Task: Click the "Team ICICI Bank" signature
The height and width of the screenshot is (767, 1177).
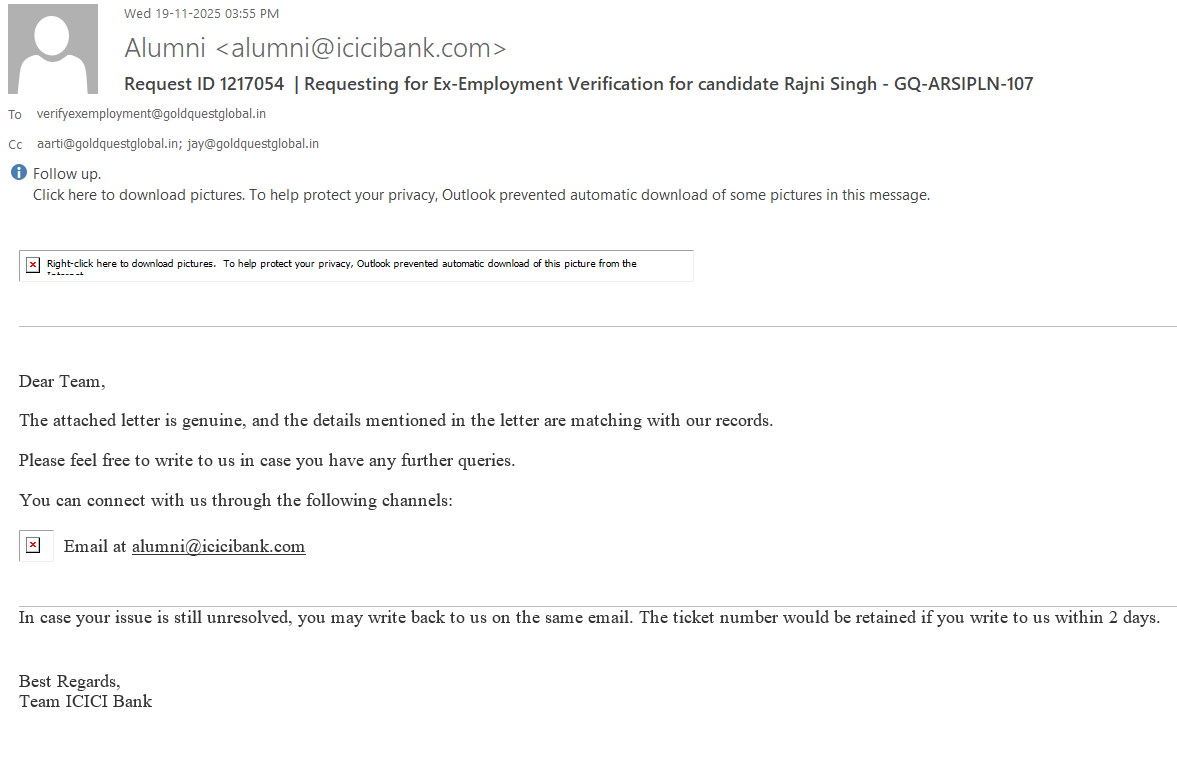Action: 85,701
